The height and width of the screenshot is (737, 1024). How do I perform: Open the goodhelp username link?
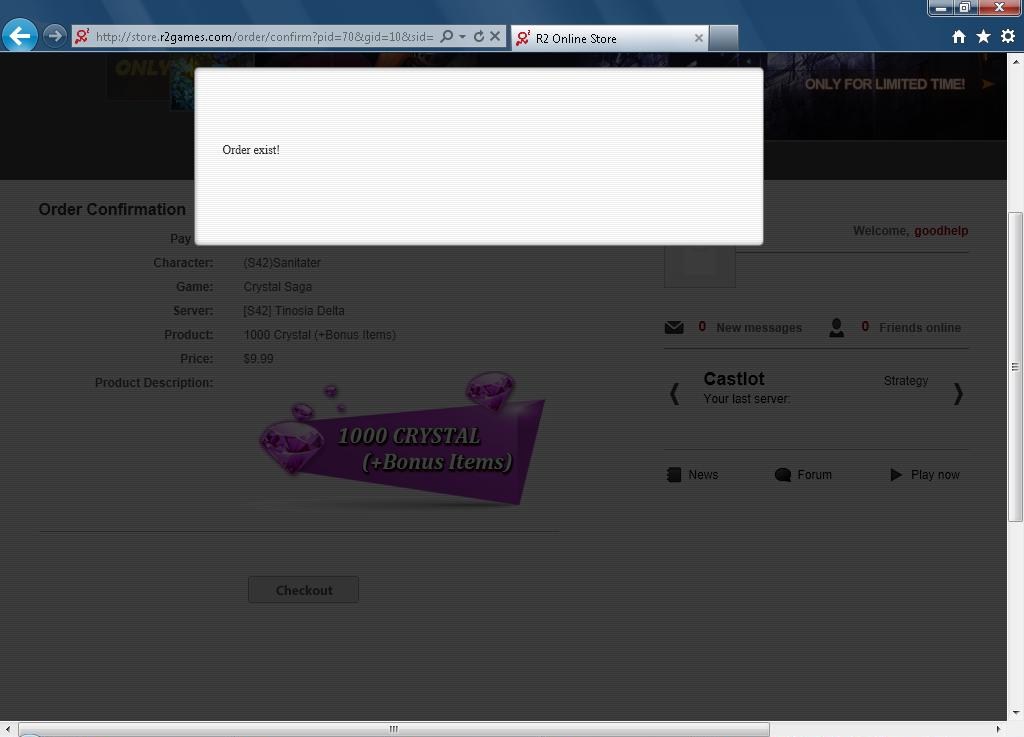(940, 231)
